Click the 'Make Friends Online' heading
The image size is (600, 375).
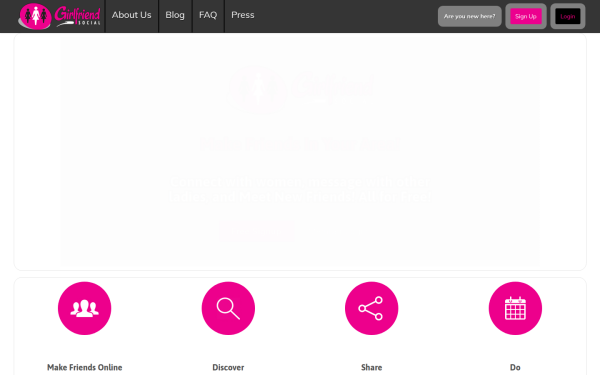tap(85, 367)
